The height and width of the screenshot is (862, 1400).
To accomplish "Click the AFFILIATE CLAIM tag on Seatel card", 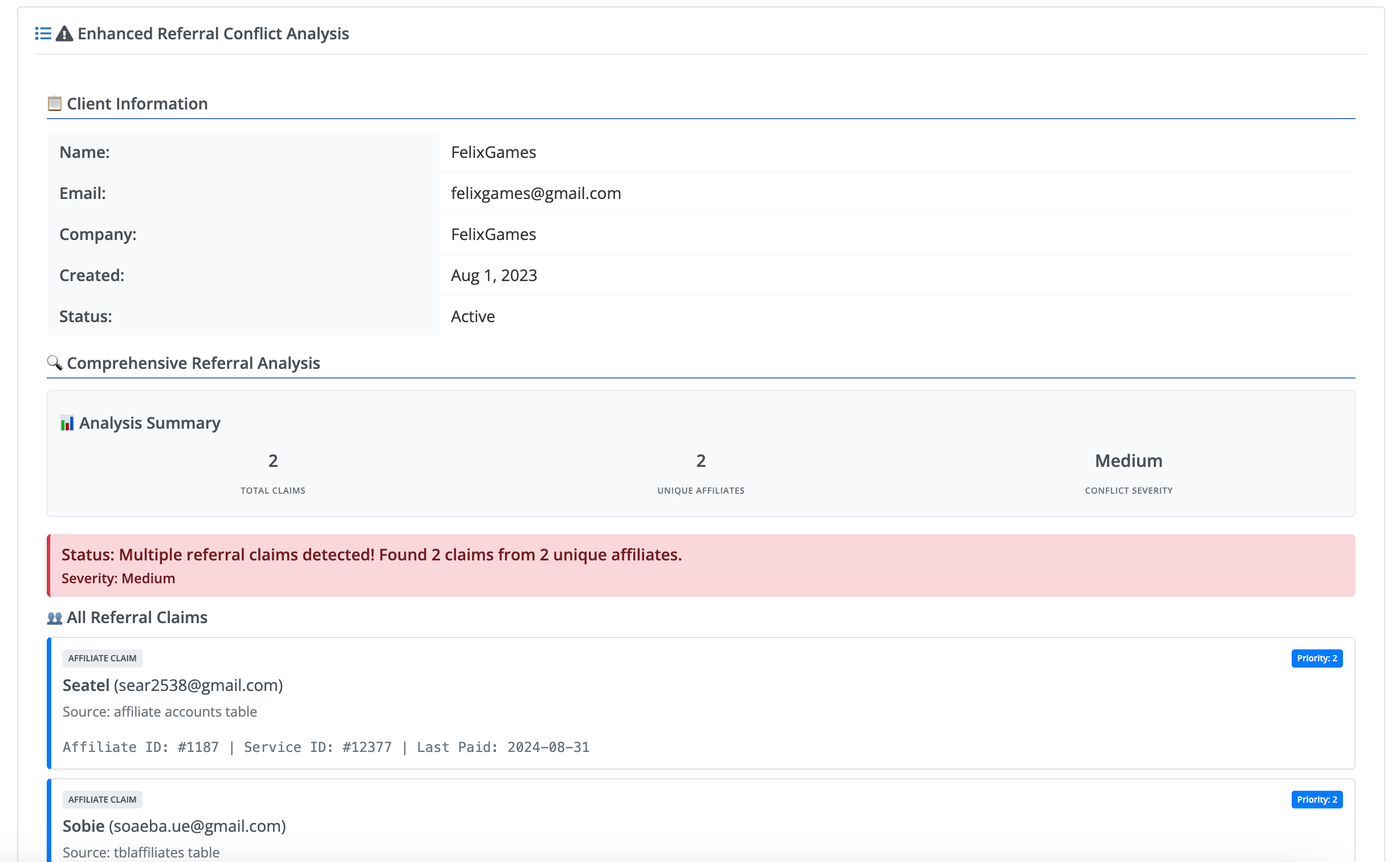I will coord(103,658).
